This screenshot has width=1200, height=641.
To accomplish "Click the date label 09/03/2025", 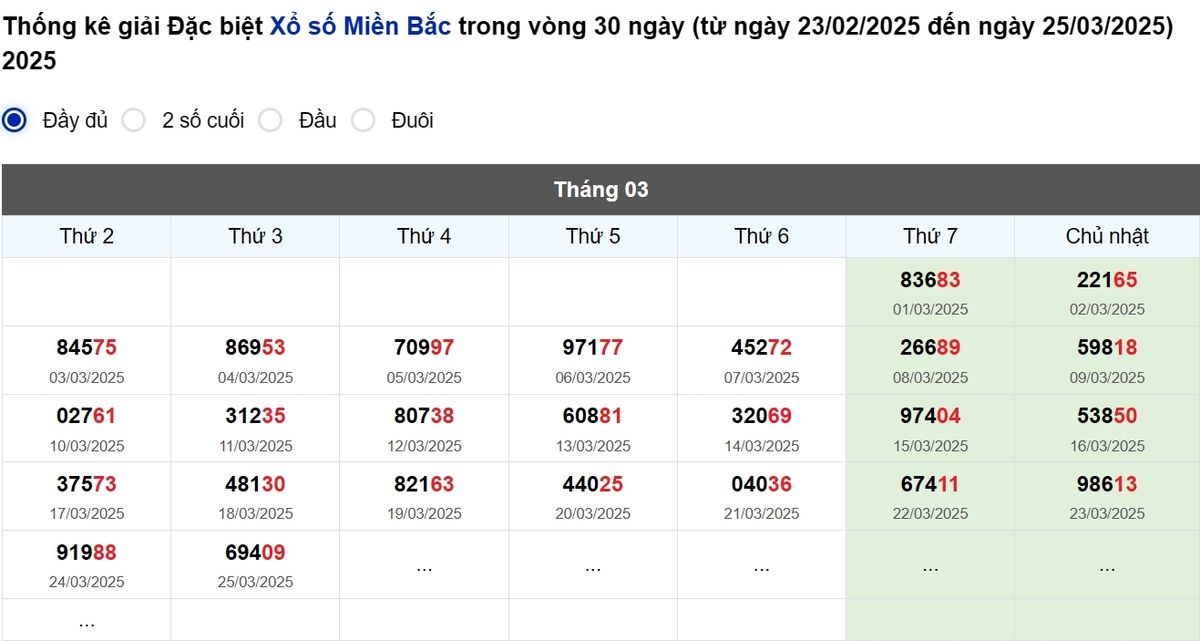I will 1107,378.
